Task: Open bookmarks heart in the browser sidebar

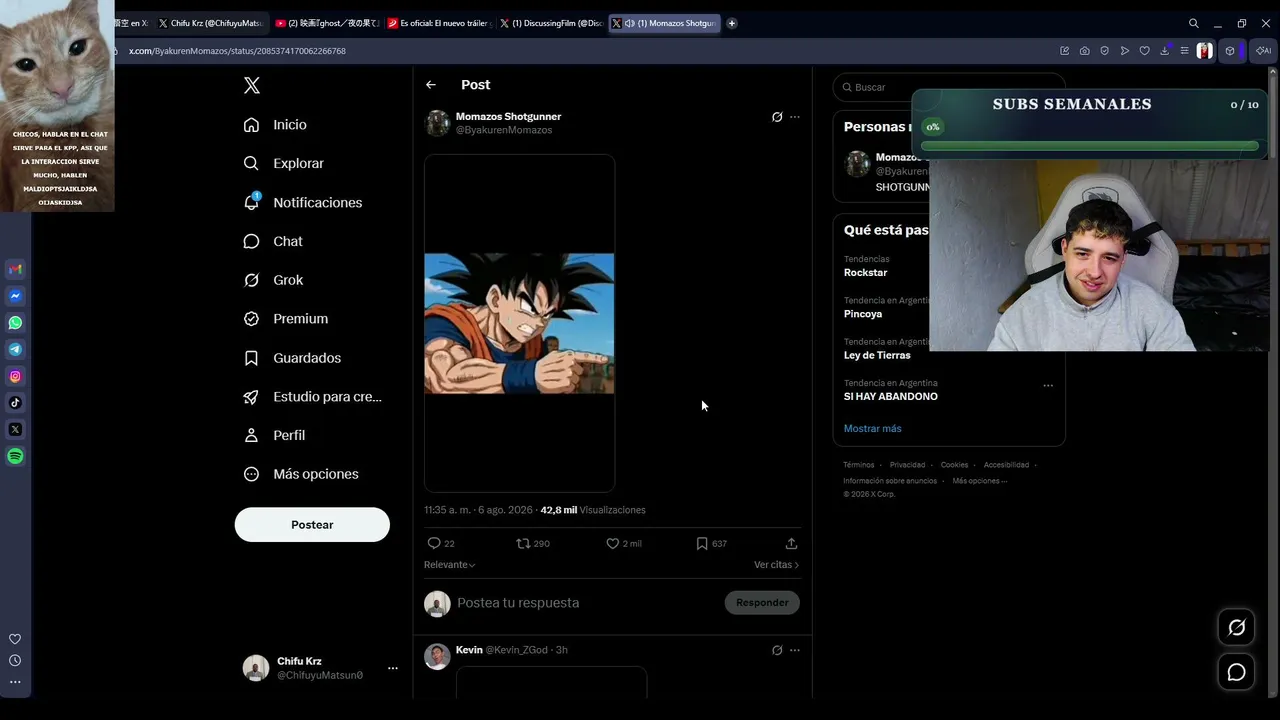Action: pos(15,639)
